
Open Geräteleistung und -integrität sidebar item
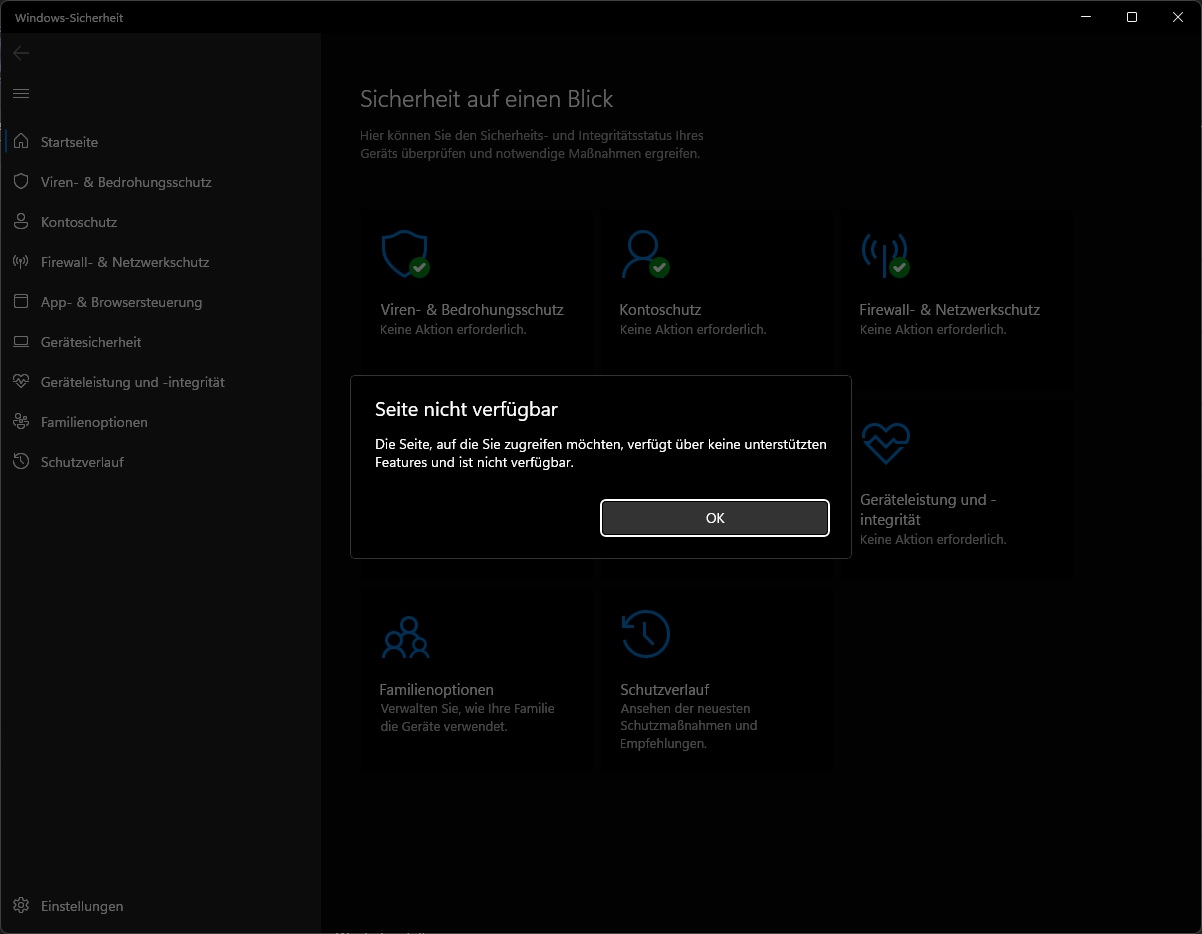(132, 382)
